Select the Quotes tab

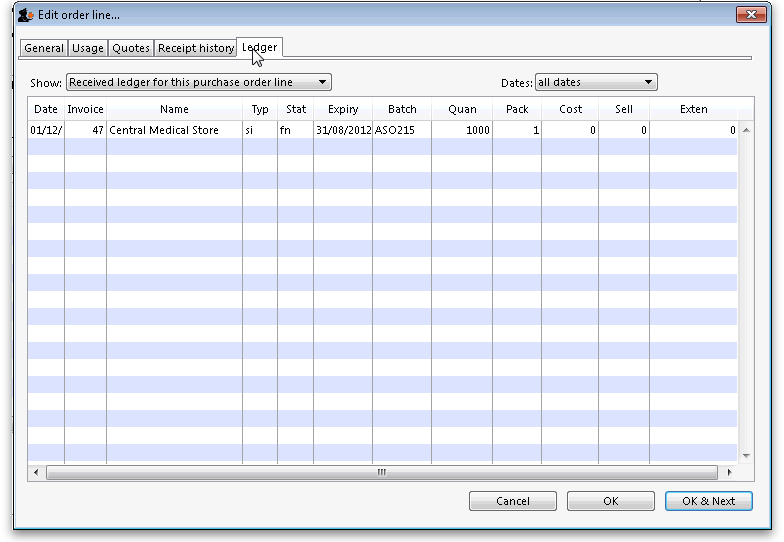tap(131, 48)
